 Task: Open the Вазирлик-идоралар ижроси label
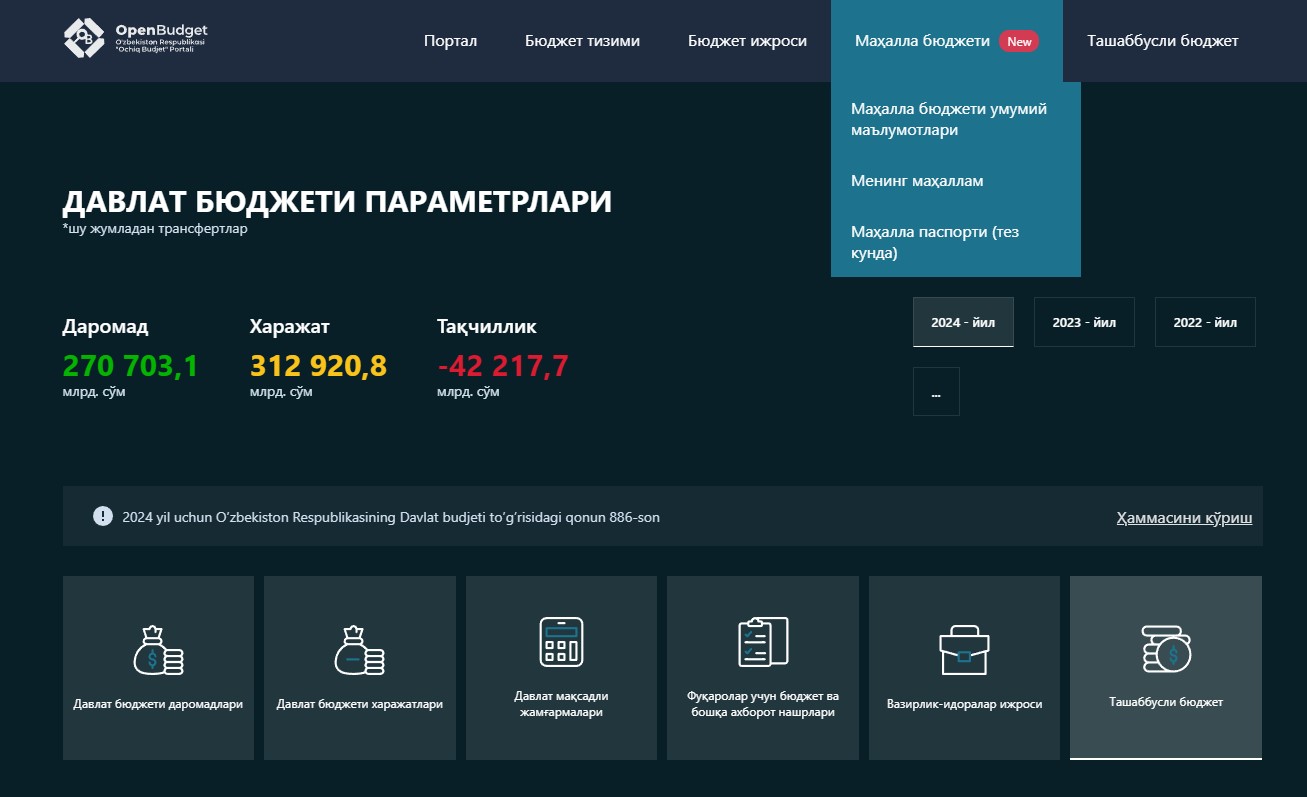(x=964, y=704)
